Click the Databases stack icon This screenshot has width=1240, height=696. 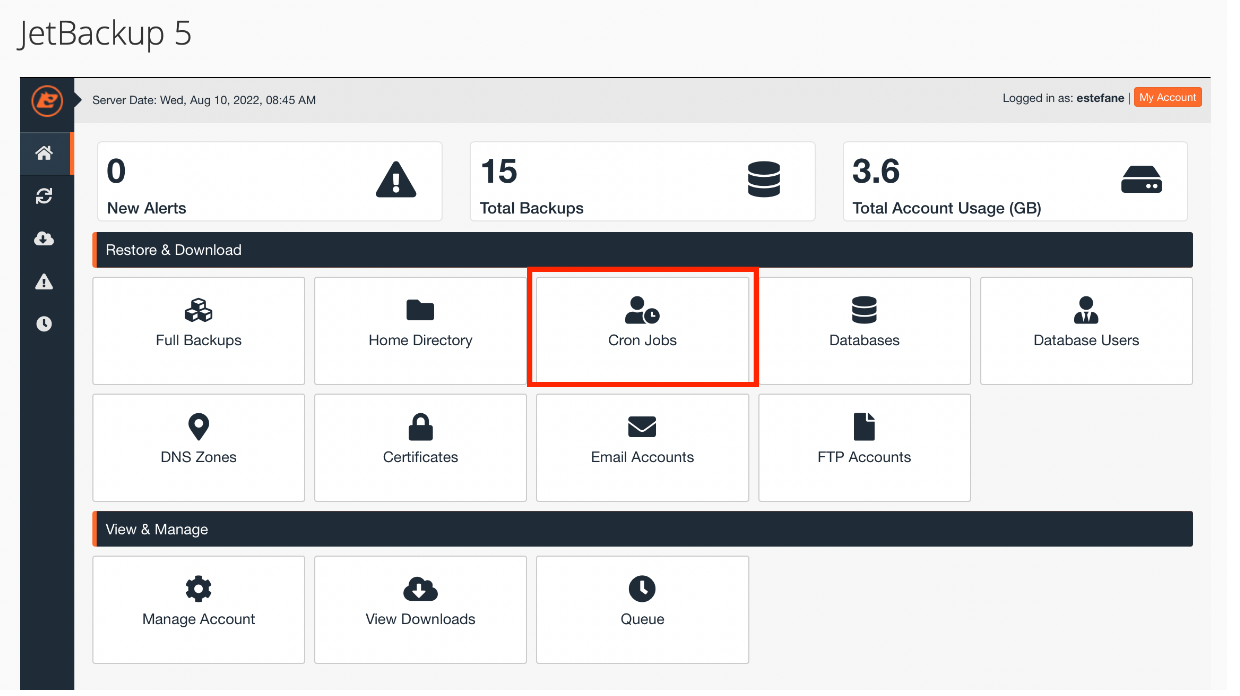(864, 310)
